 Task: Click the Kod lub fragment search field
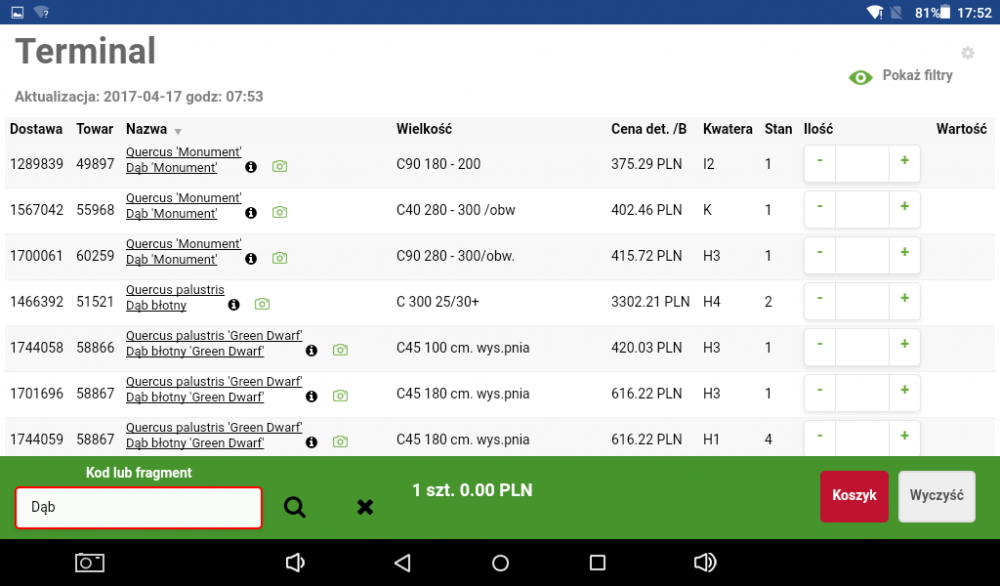coord(138,508)
